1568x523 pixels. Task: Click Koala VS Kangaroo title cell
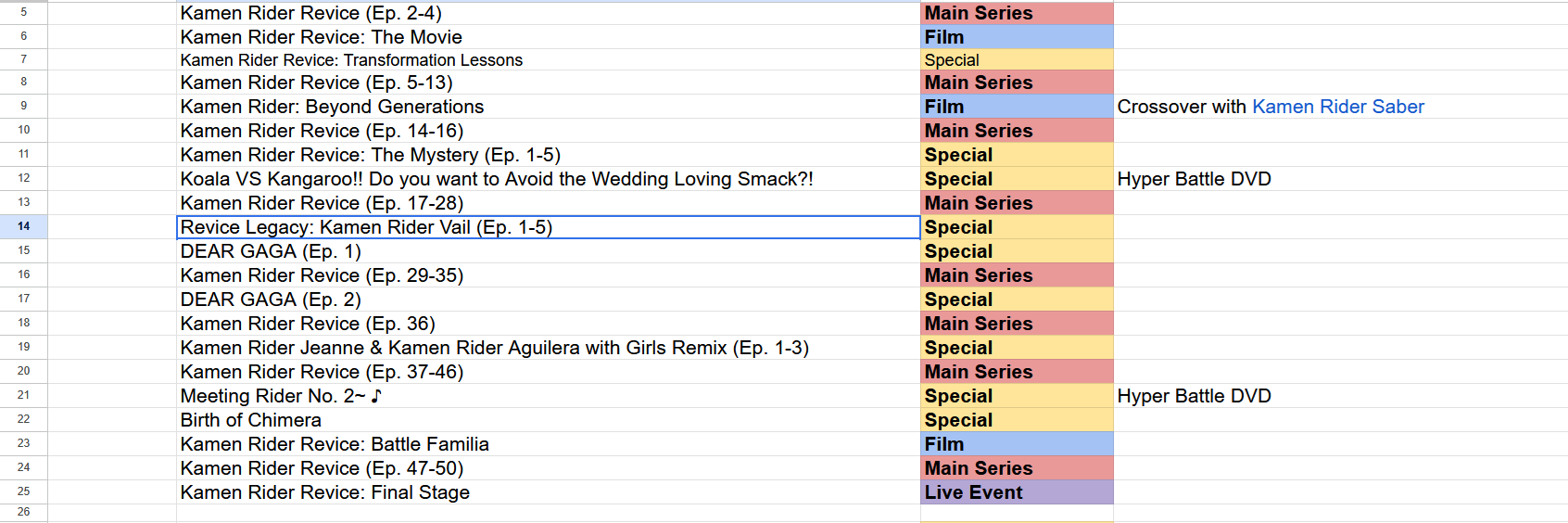[x=548, y=179]
